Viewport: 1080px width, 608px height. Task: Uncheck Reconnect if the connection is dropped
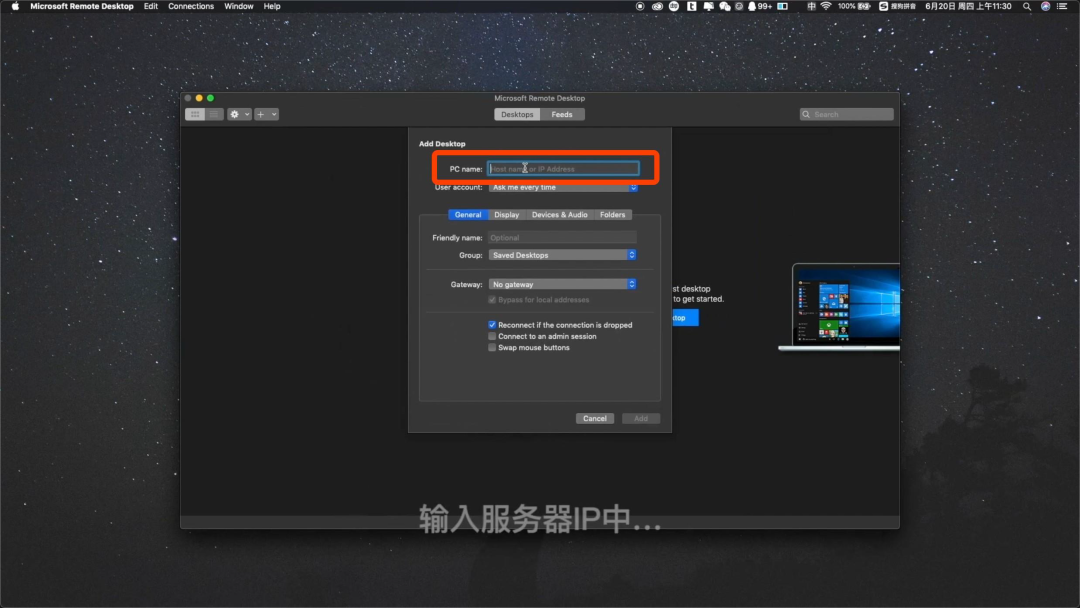(x=492, y=325)
